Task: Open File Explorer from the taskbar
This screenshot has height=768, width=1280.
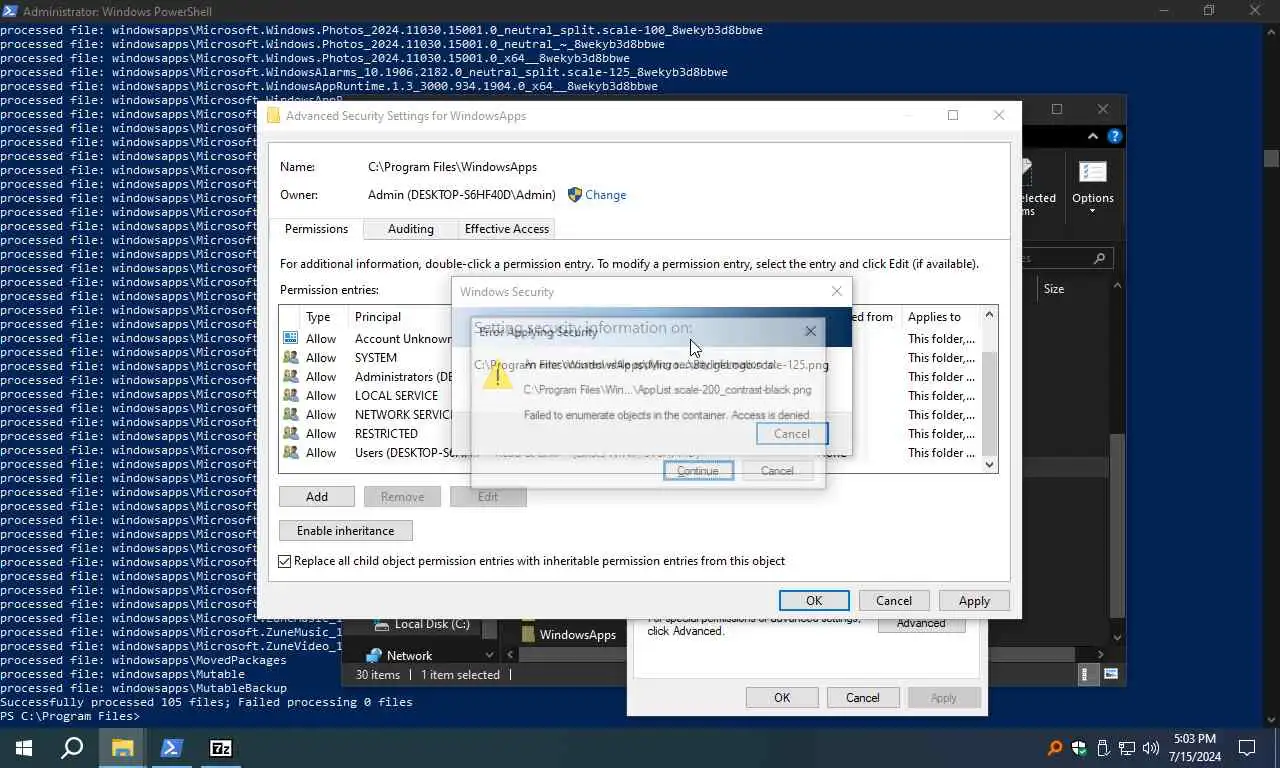Action: [x=122, y=748]
